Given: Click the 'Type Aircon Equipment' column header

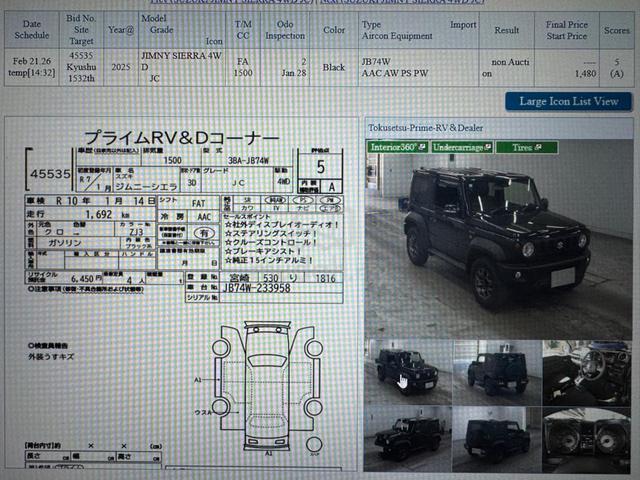Looking at the screenshot, I should point(419,30).
